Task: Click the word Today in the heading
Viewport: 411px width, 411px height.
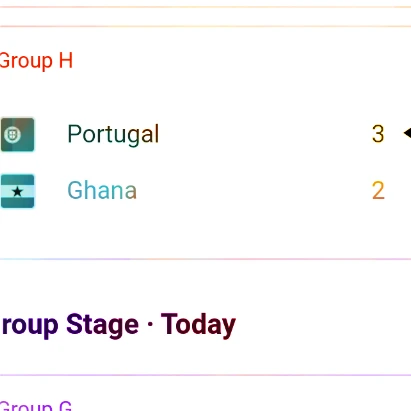Action: (x=198, y=325)
